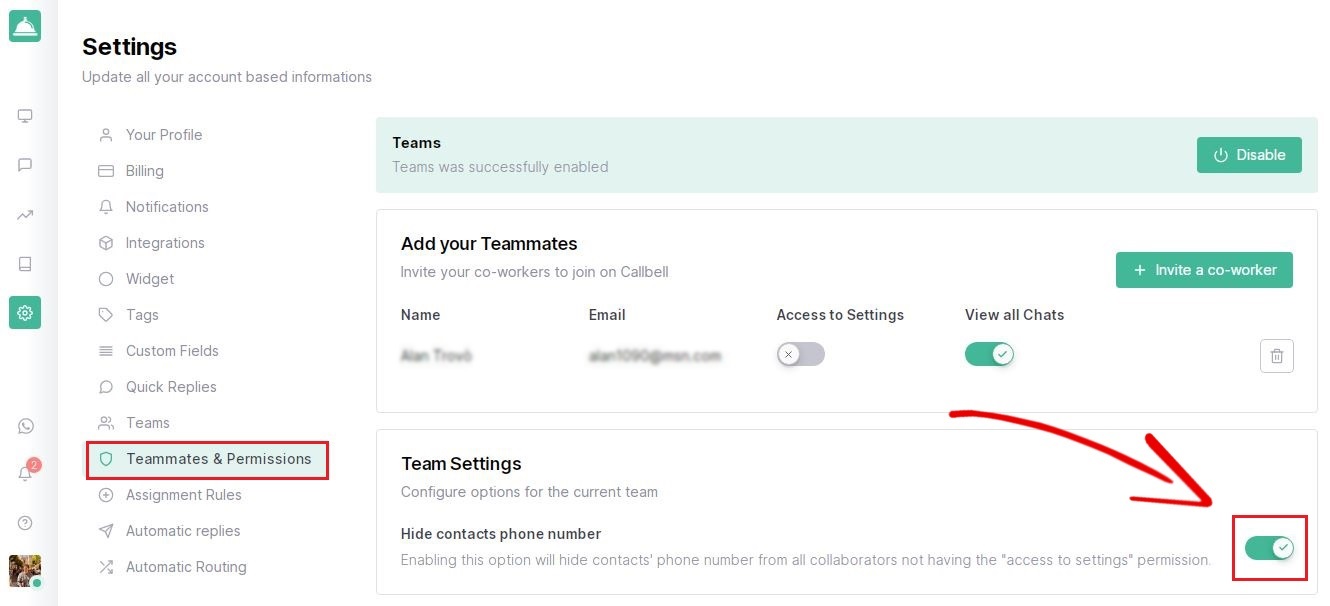Viewport: 1330px width, 606px height.
Task: Click the green settings gear icon
Action: [25, 313]
